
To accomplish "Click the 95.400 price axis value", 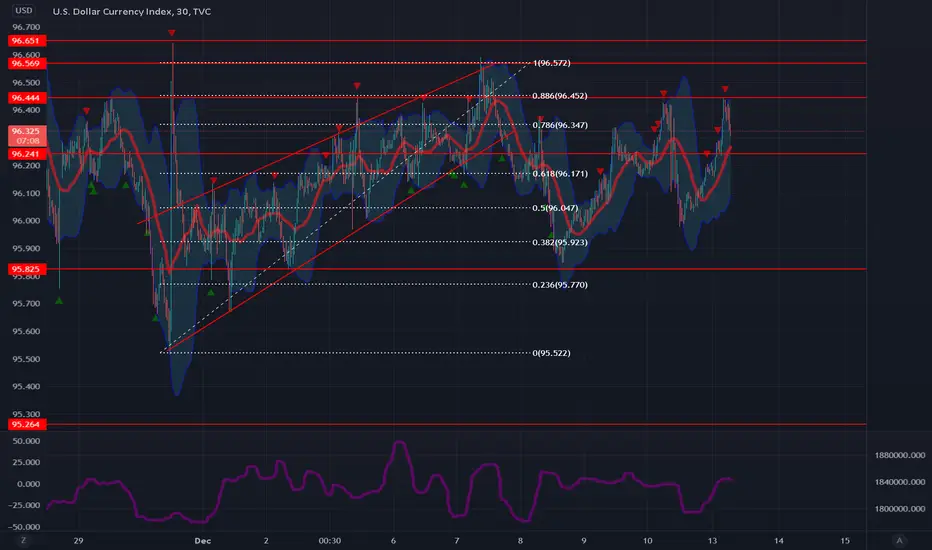I will tap(26, 386).
